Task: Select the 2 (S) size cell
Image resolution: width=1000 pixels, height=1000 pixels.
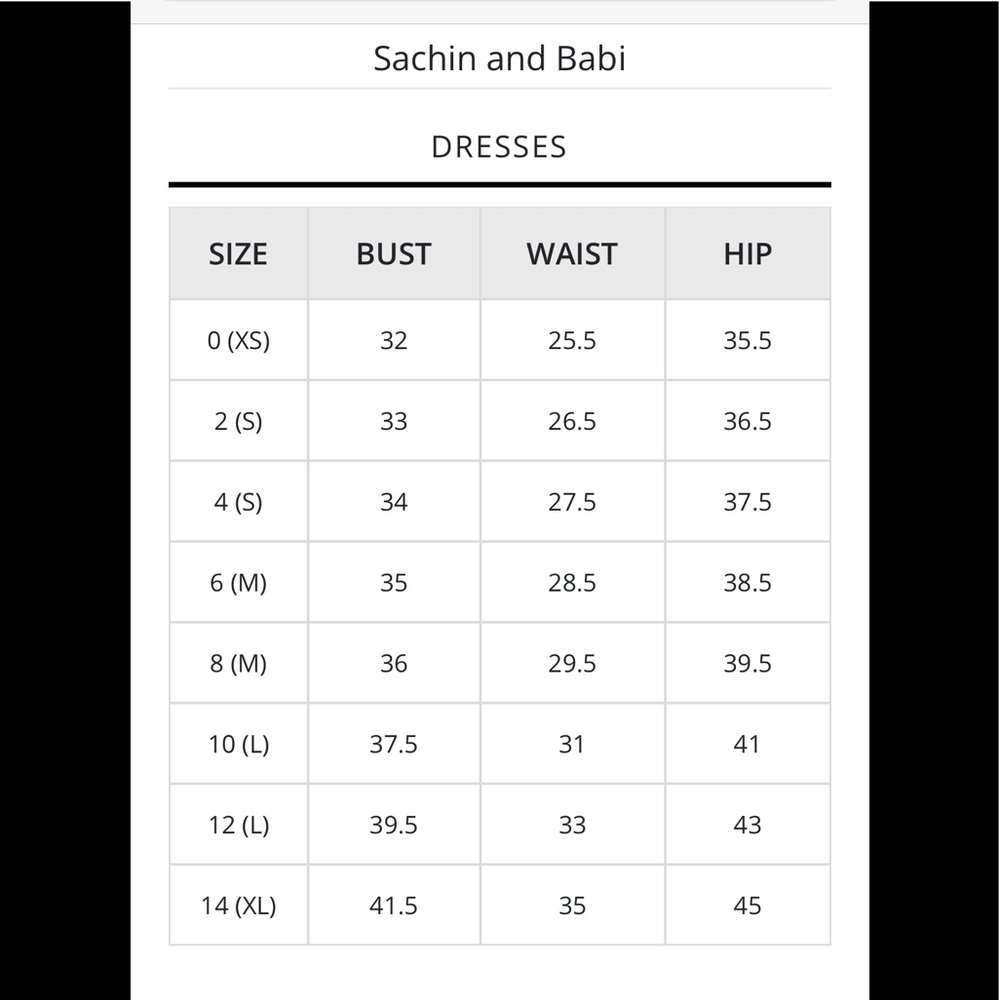Action: tap(239, 422)
